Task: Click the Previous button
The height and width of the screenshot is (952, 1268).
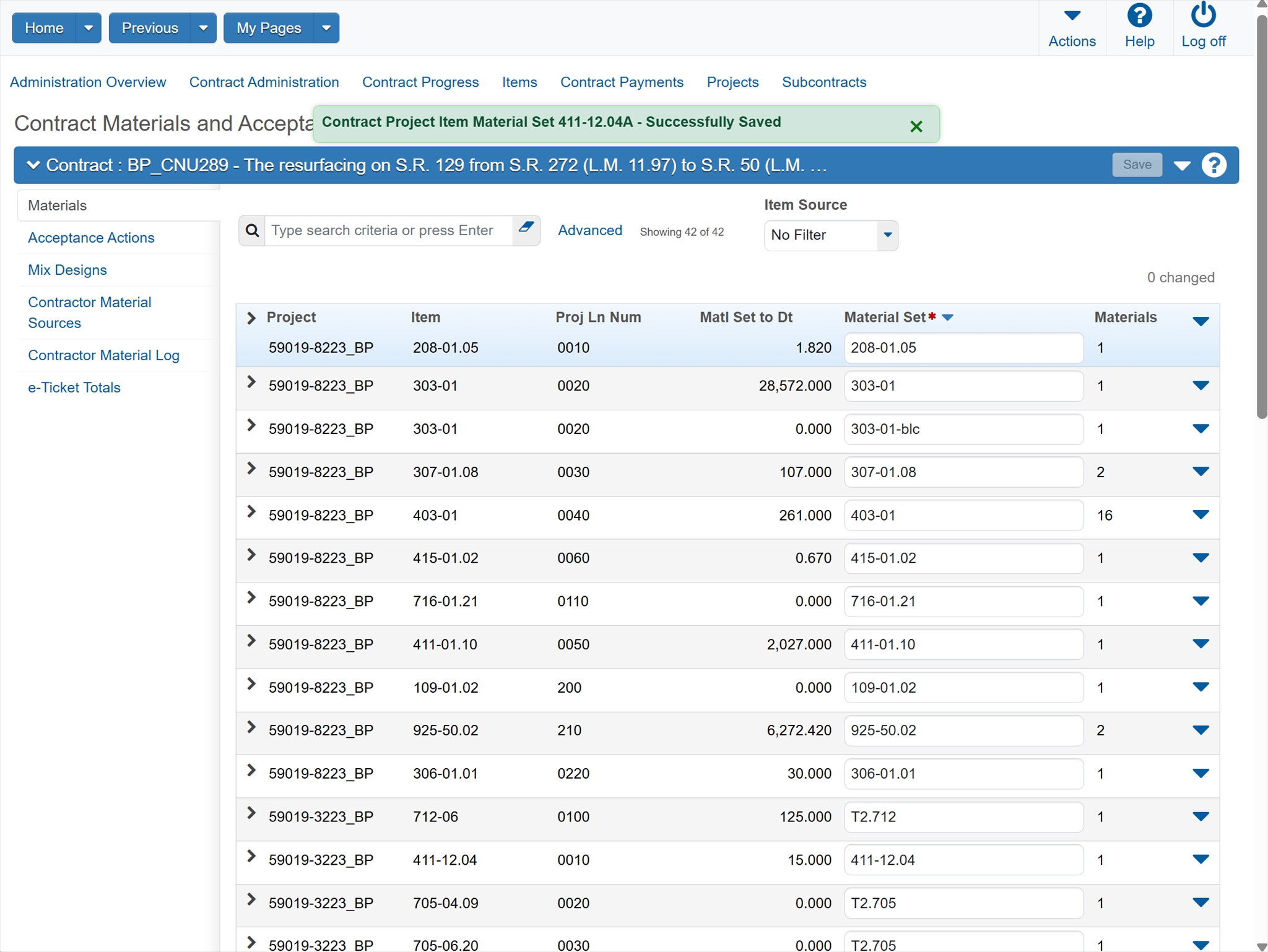Action: coord(150,28)
